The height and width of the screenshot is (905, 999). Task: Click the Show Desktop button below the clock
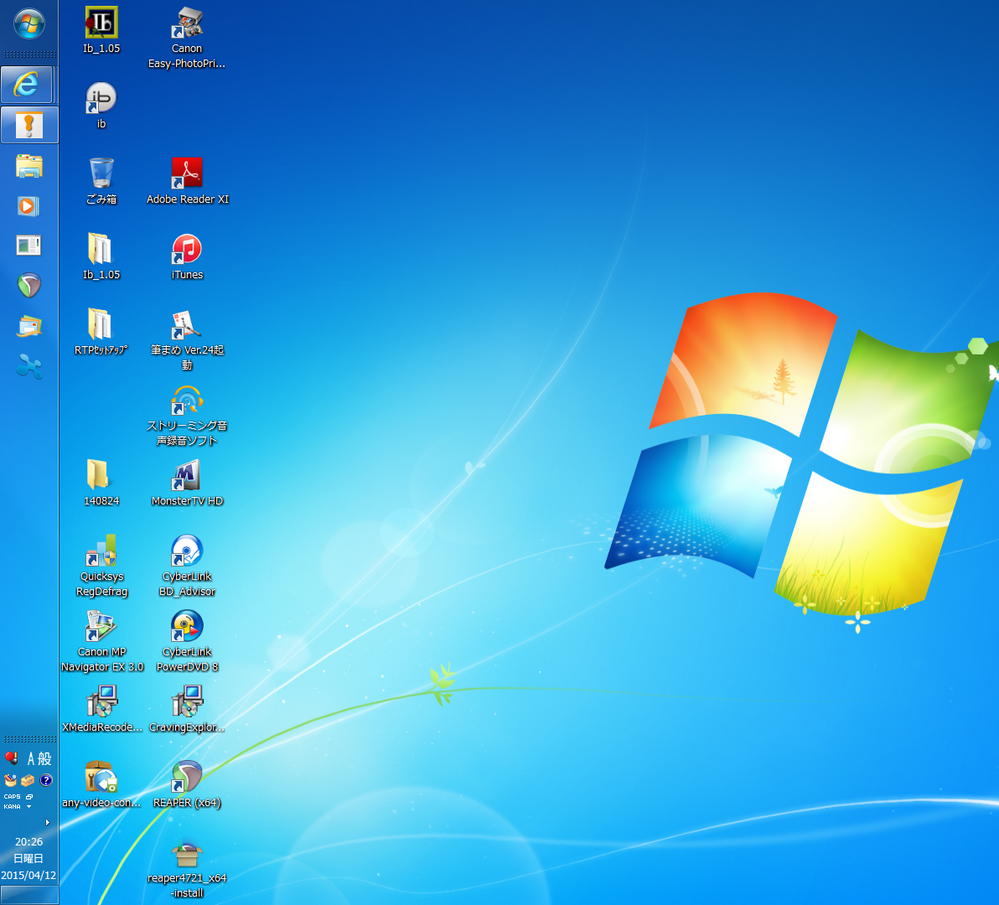(29, 895)
